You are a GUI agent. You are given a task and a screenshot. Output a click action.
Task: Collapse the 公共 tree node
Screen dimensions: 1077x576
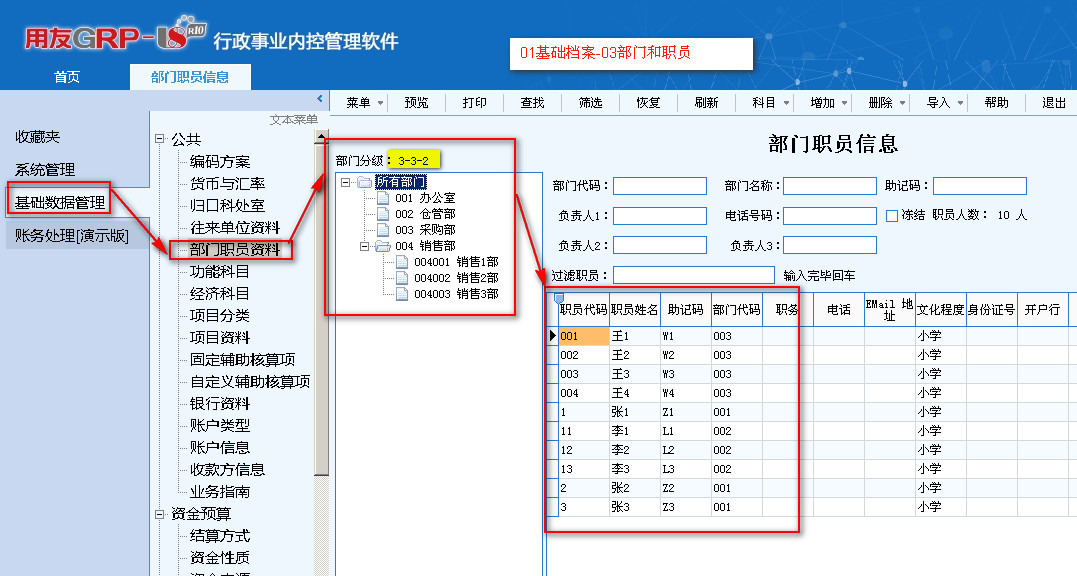[x=159, y=139]
